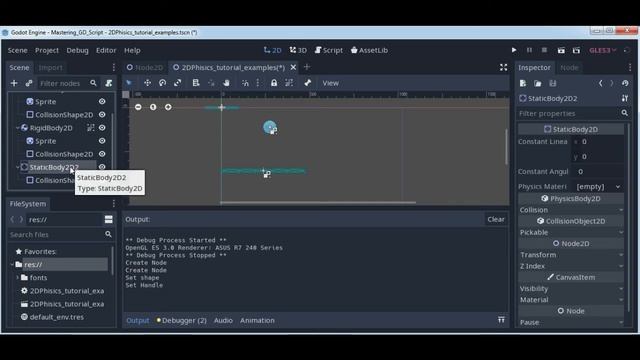Hide first CollisionShape2D node

[x=102, y=115]
